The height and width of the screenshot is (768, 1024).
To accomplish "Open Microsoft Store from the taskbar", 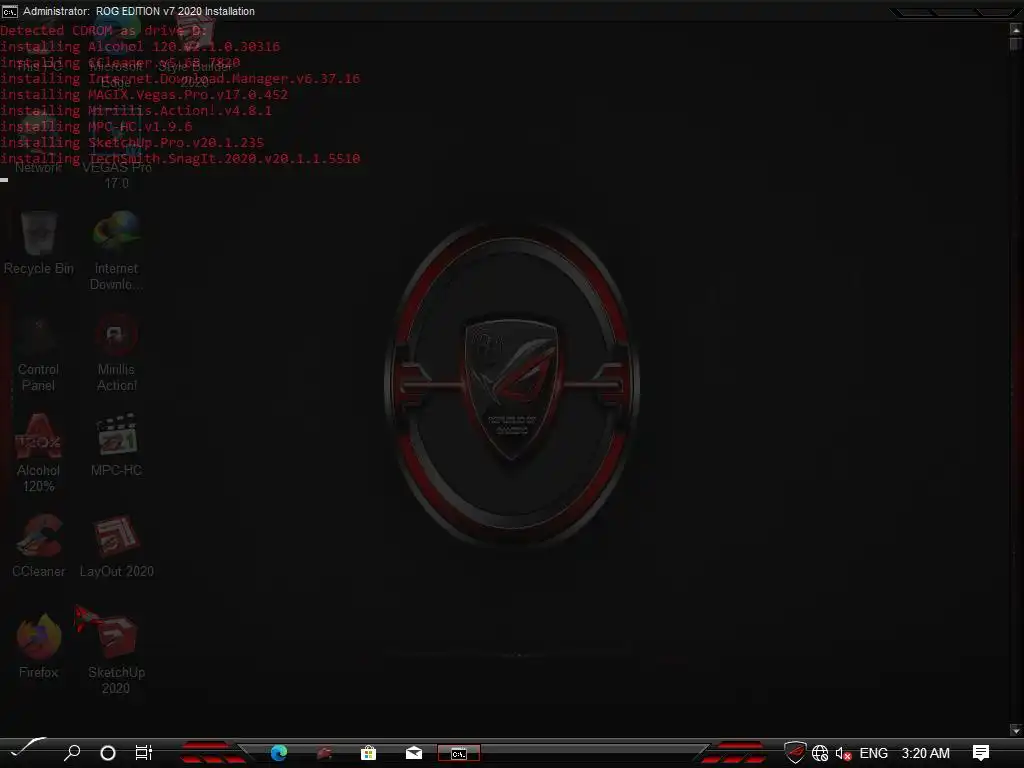I will click(x=368, y=753).
